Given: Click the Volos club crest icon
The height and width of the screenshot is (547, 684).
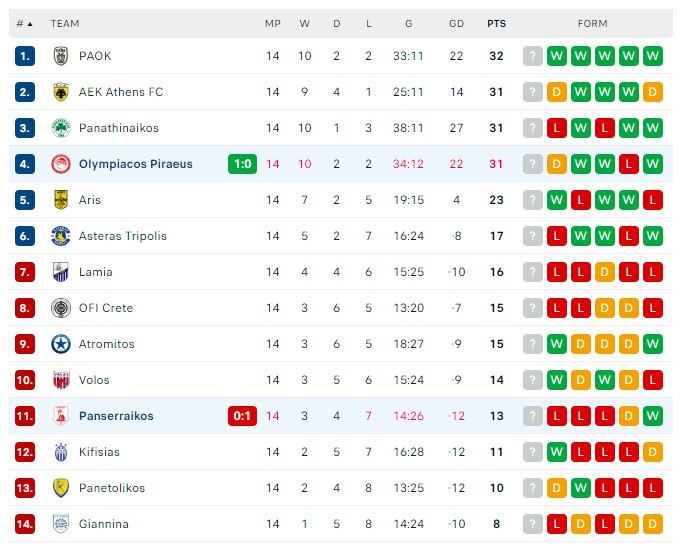Looking at the screenshot, I should [x=60, y=380].
